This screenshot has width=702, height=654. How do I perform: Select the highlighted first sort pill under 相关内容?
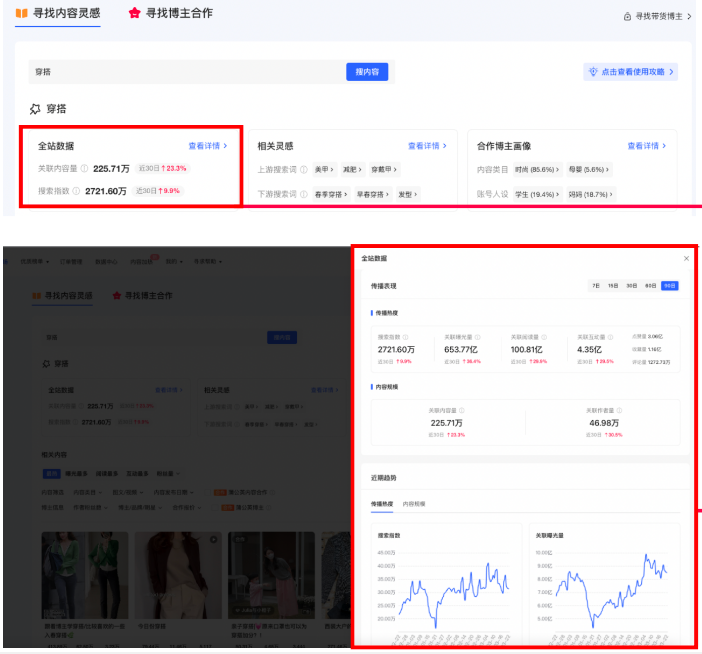(x=51, y=474)
